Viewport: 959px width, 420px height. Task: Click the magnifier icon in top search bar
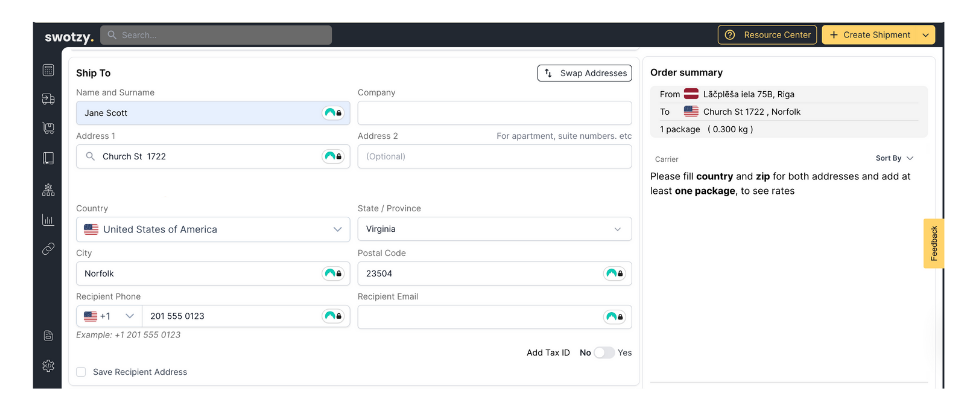click(112, 35)
